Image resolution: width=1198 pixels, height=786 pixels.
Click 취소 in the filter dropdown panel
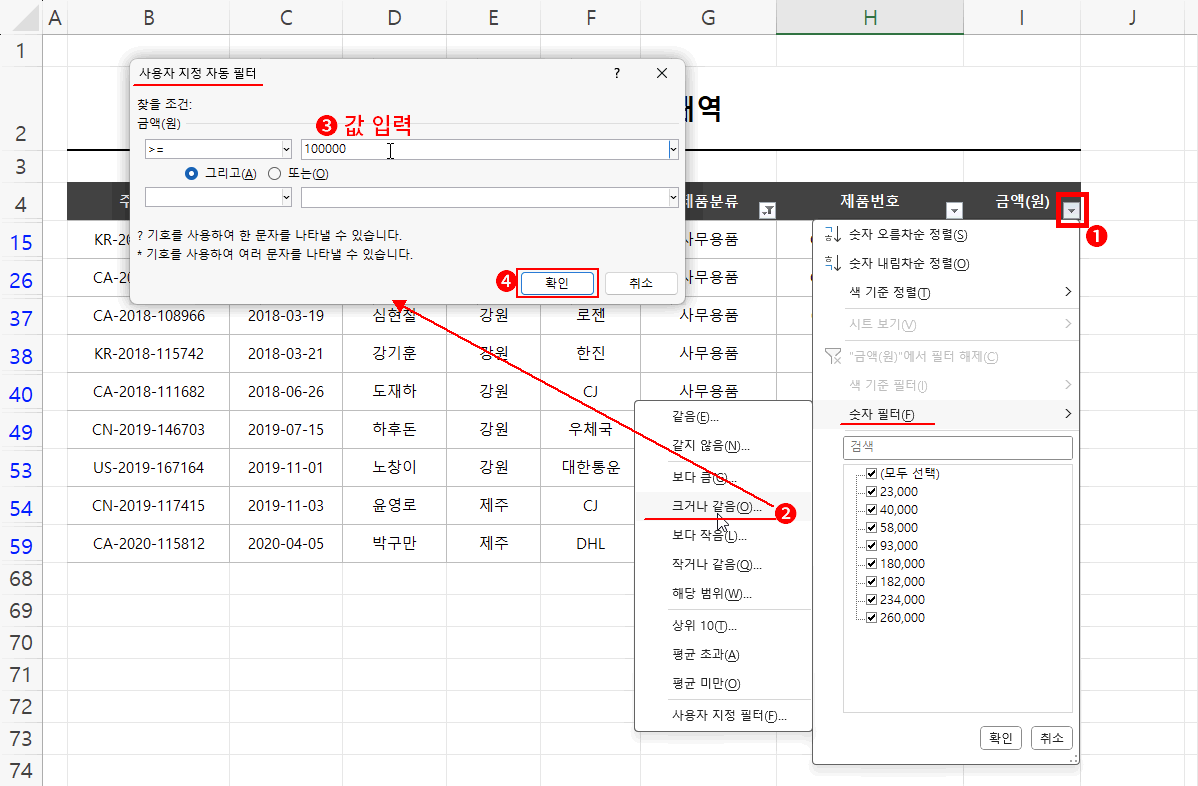pyautogui.click(x=1051, y=738)
